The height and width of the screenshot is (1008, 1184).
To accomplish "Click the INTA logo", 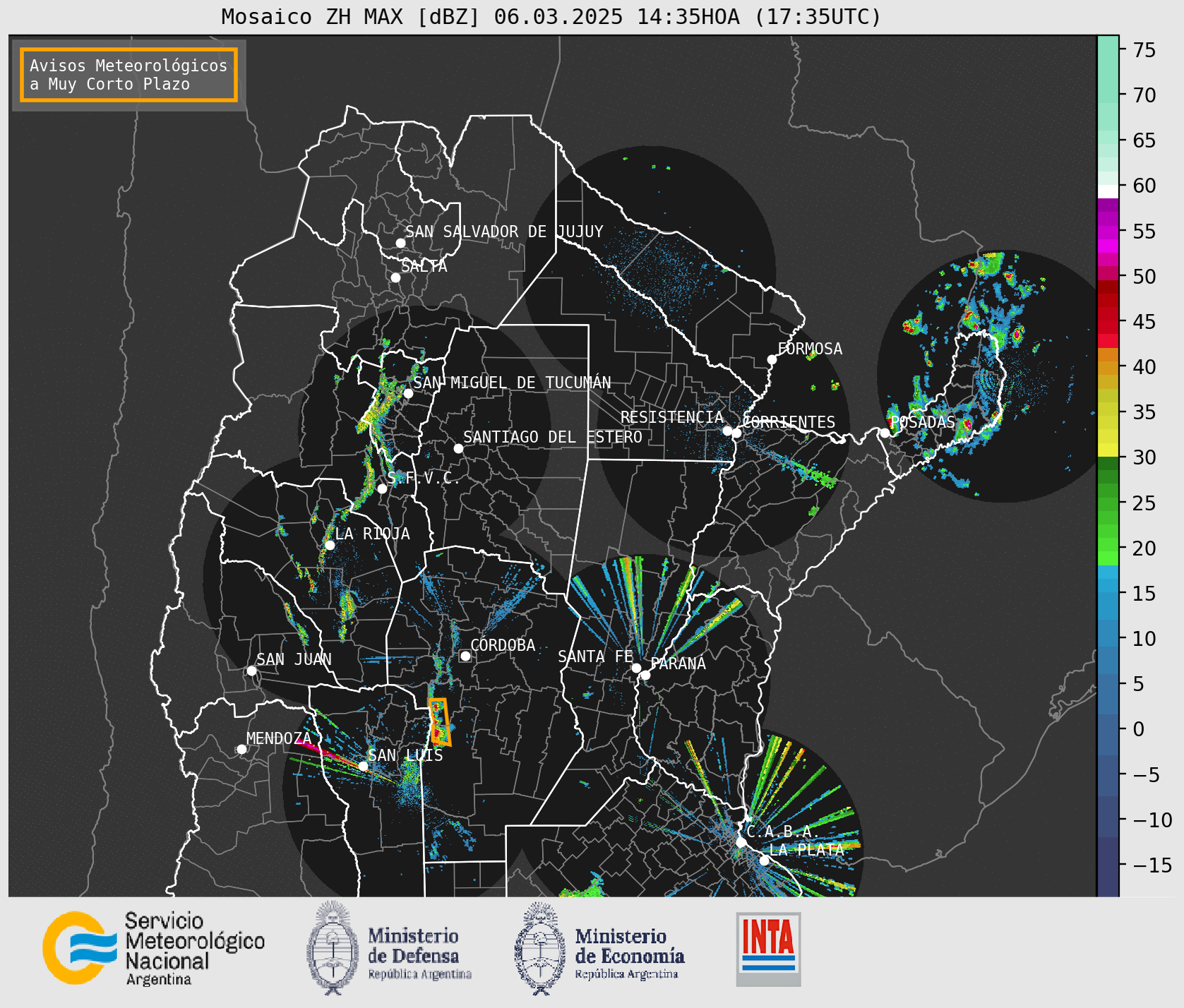I will 768,949.
